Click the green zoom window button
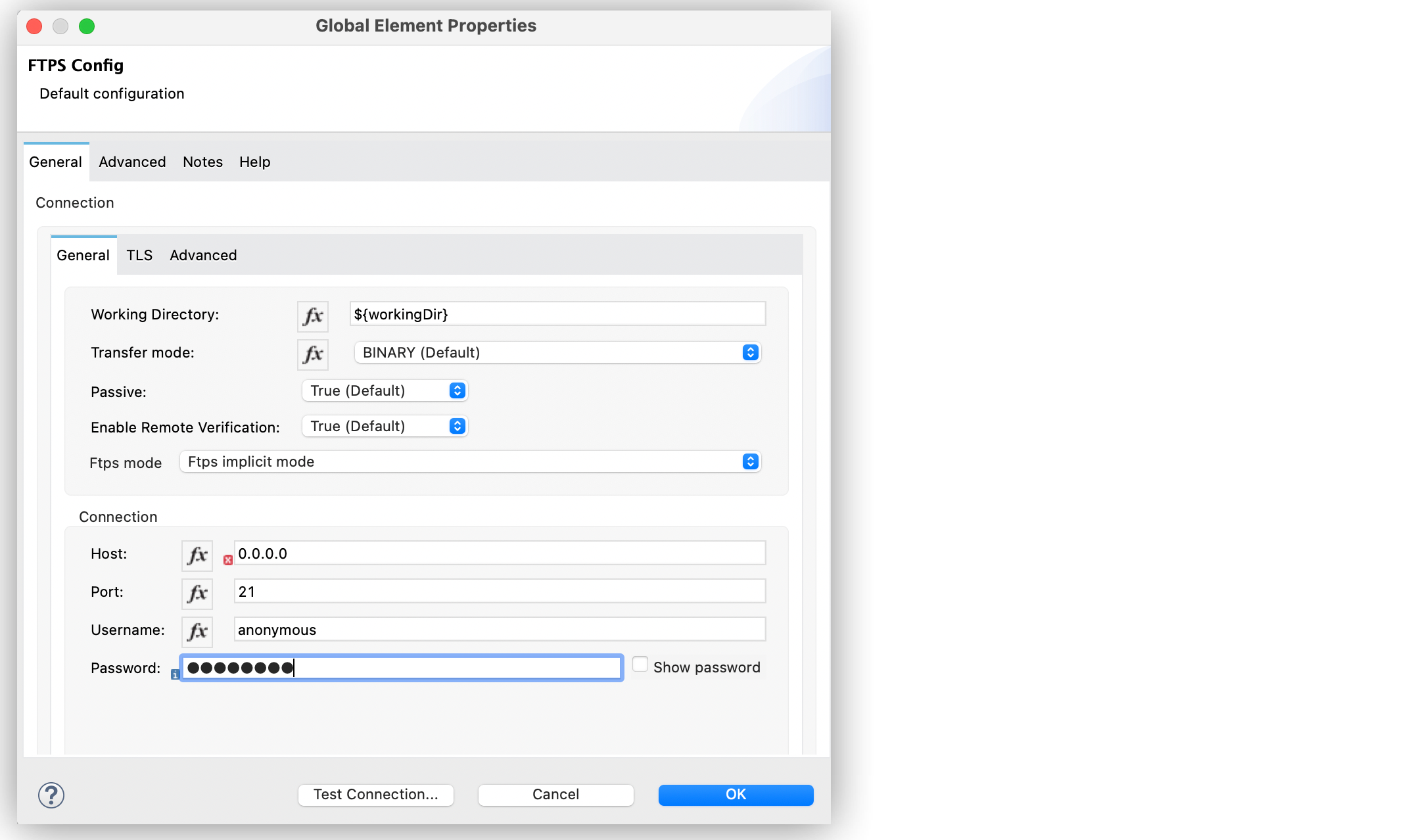Screen dimensions: 1408x840 [87, 26]
